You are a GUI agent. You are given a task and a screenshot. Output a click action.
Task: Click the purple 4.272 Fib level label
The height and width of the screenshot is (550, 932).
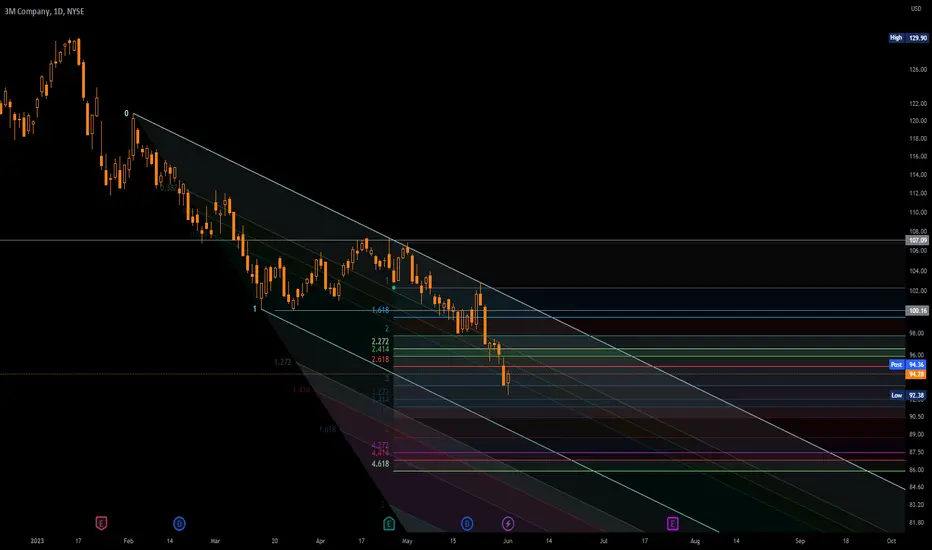pos(380,445)
